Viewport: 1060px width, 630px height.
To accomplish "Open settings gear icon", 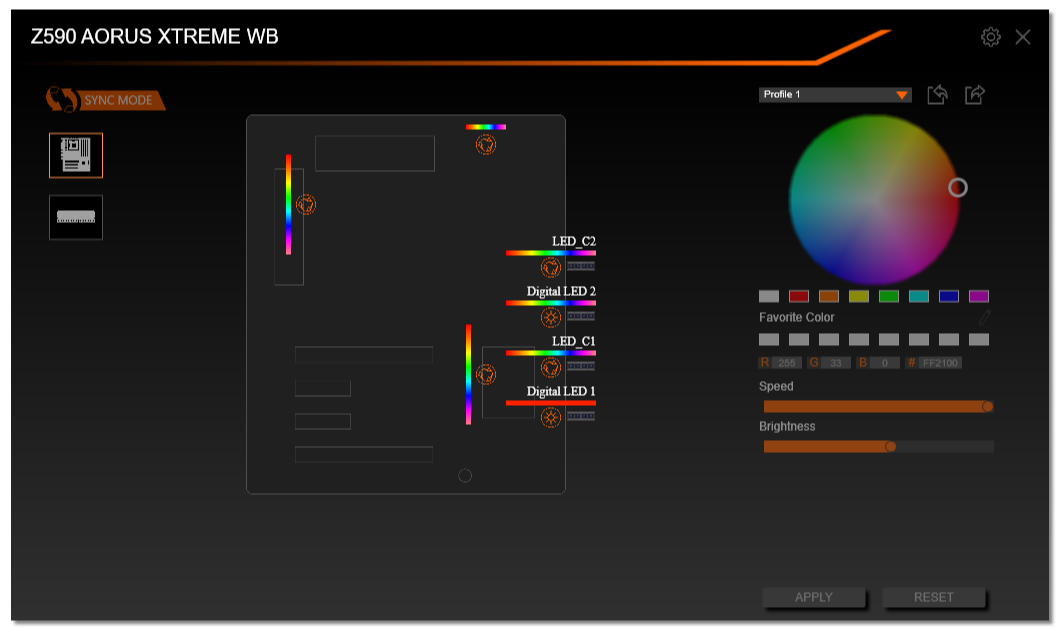I will pyautogui.click(x=990, y=37).
